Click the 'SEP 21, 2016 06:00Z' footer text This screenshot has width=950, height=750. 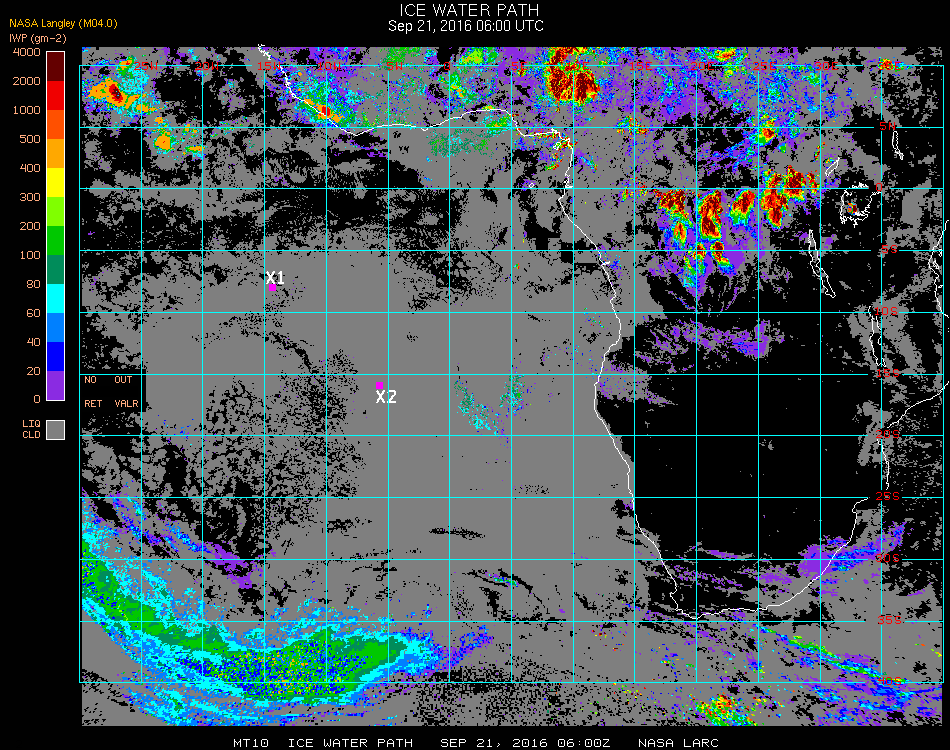(525, 743)
